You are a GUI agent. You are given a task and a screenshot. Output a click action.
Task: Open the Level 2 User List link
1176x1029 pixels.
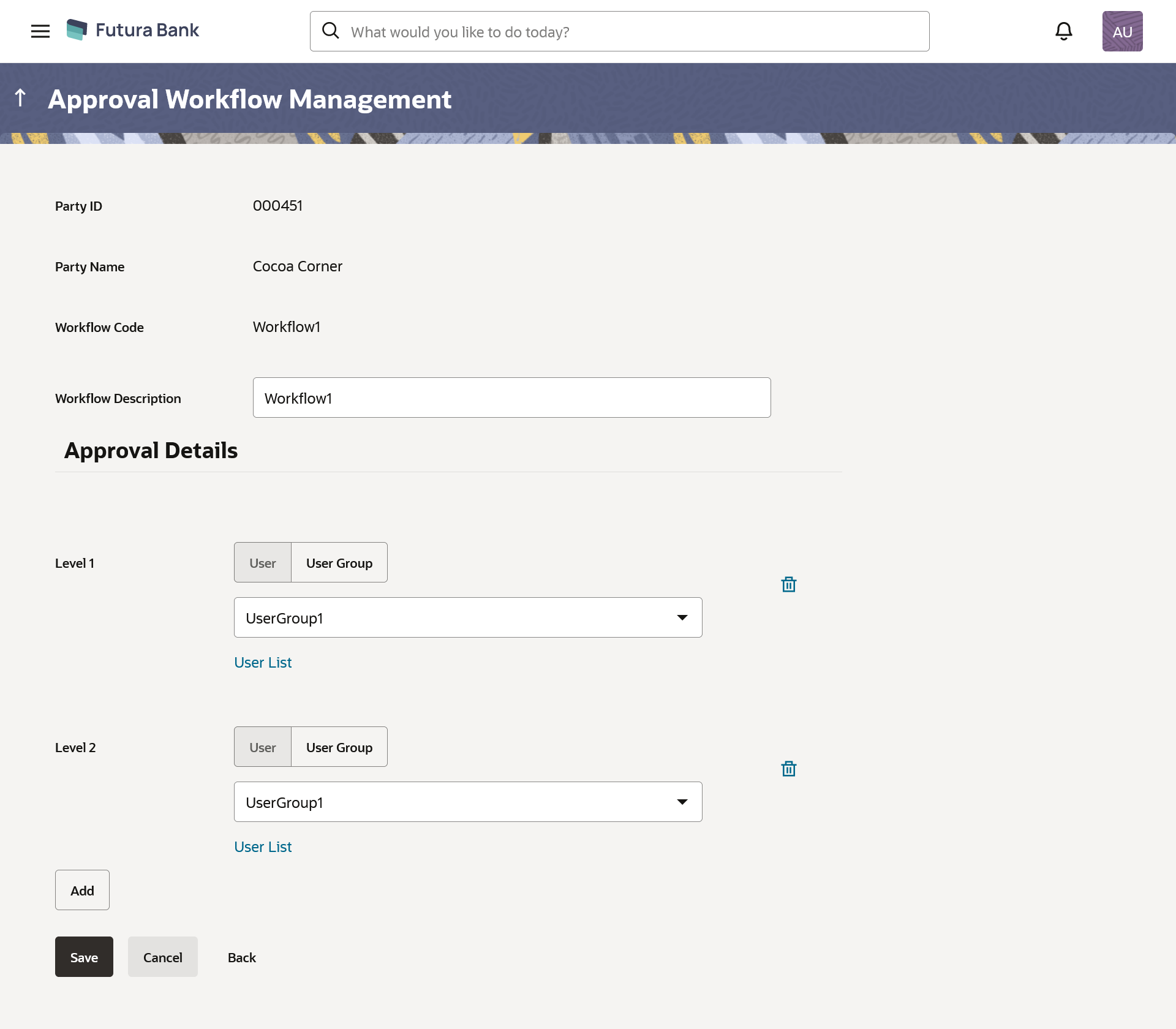pos(263,847)
